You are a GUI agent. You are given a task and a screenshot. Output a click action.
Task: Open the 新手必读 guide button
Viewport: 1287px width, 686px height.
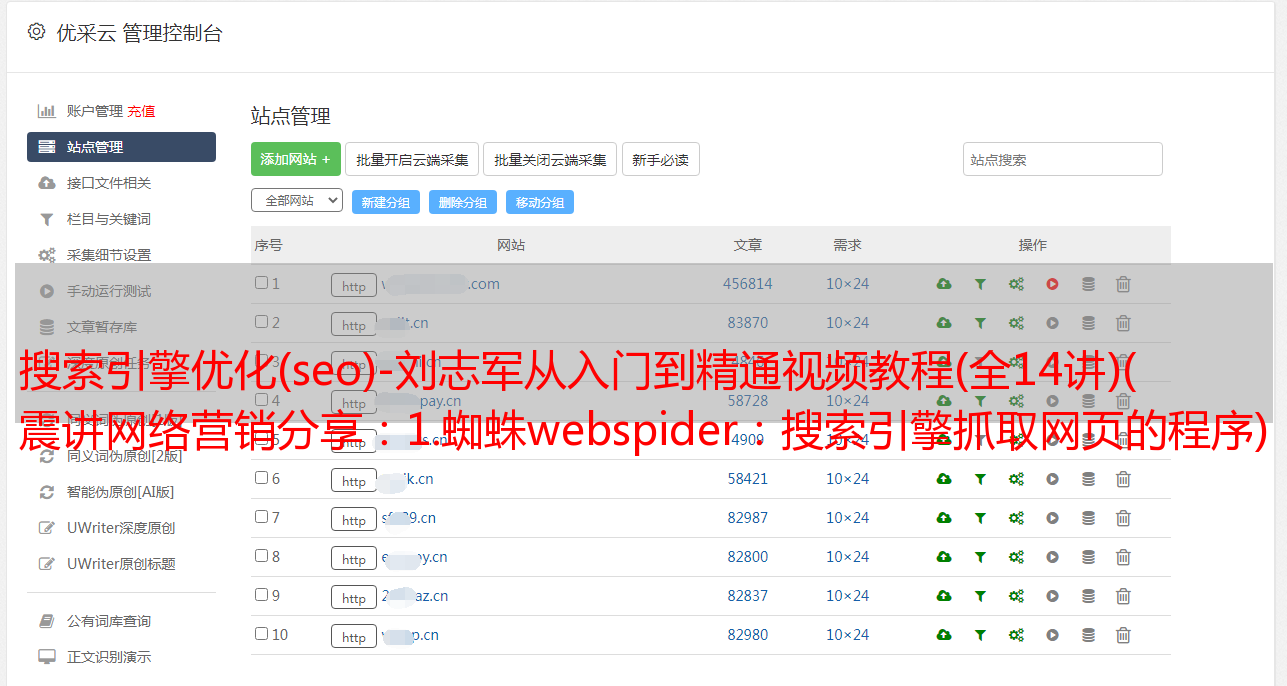click(x=660, y=159)
